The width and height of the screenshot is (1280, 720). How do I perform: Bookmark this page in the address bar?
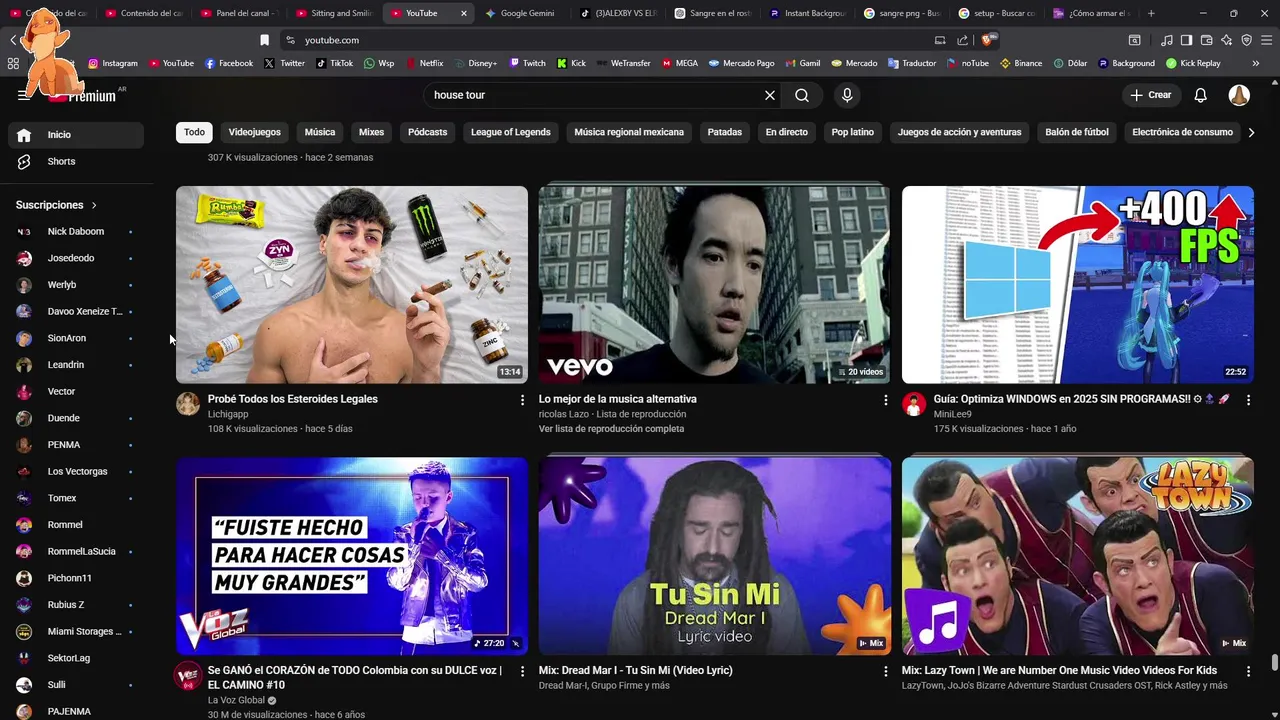(x=264, y=40)
